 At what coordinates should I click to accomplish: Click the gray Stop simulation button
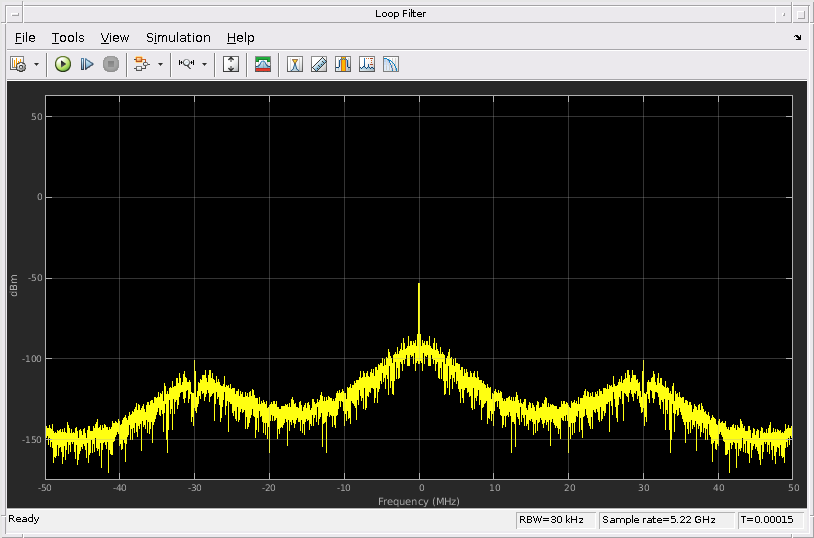111,64
